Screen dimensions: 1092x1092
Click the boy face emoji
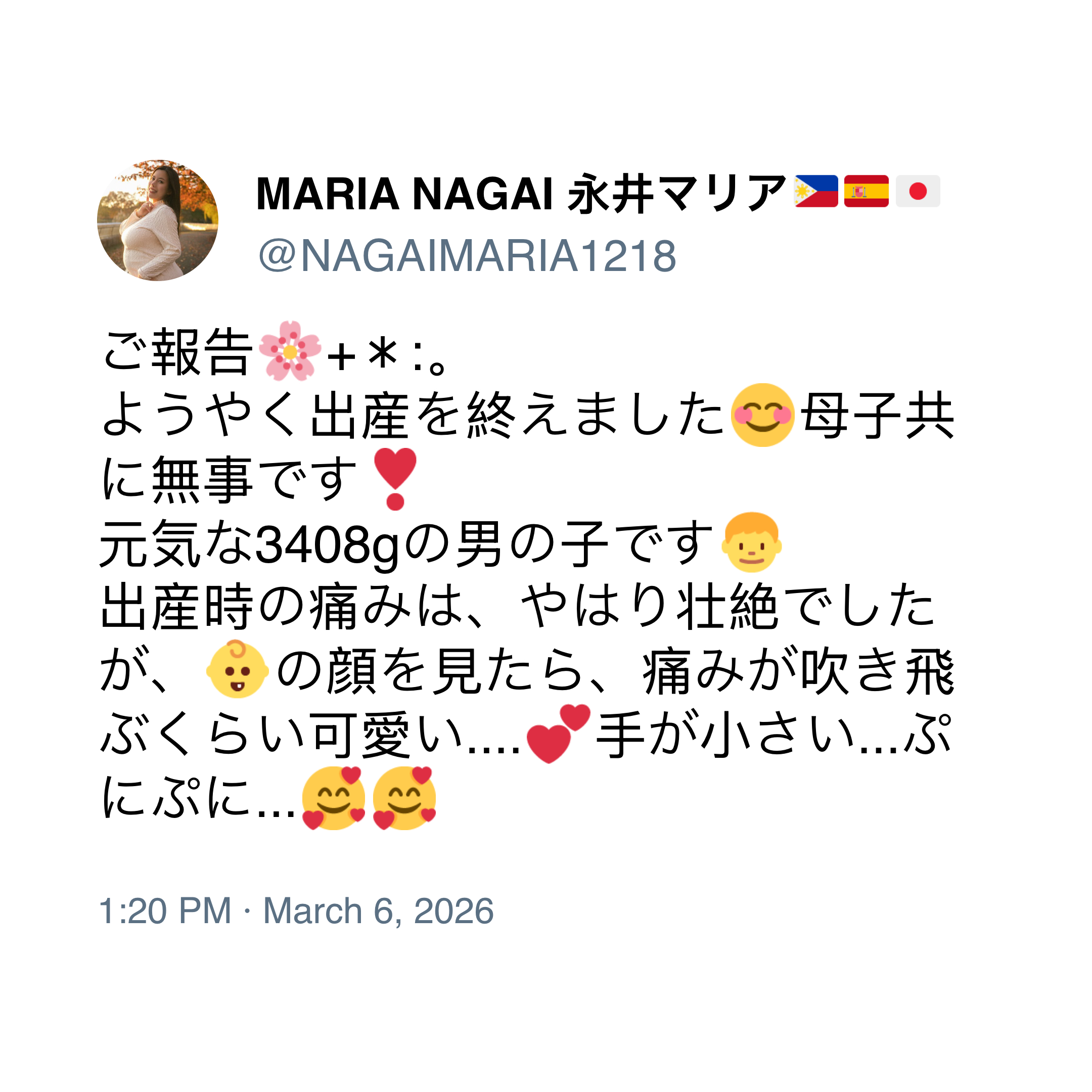point(751,542)
